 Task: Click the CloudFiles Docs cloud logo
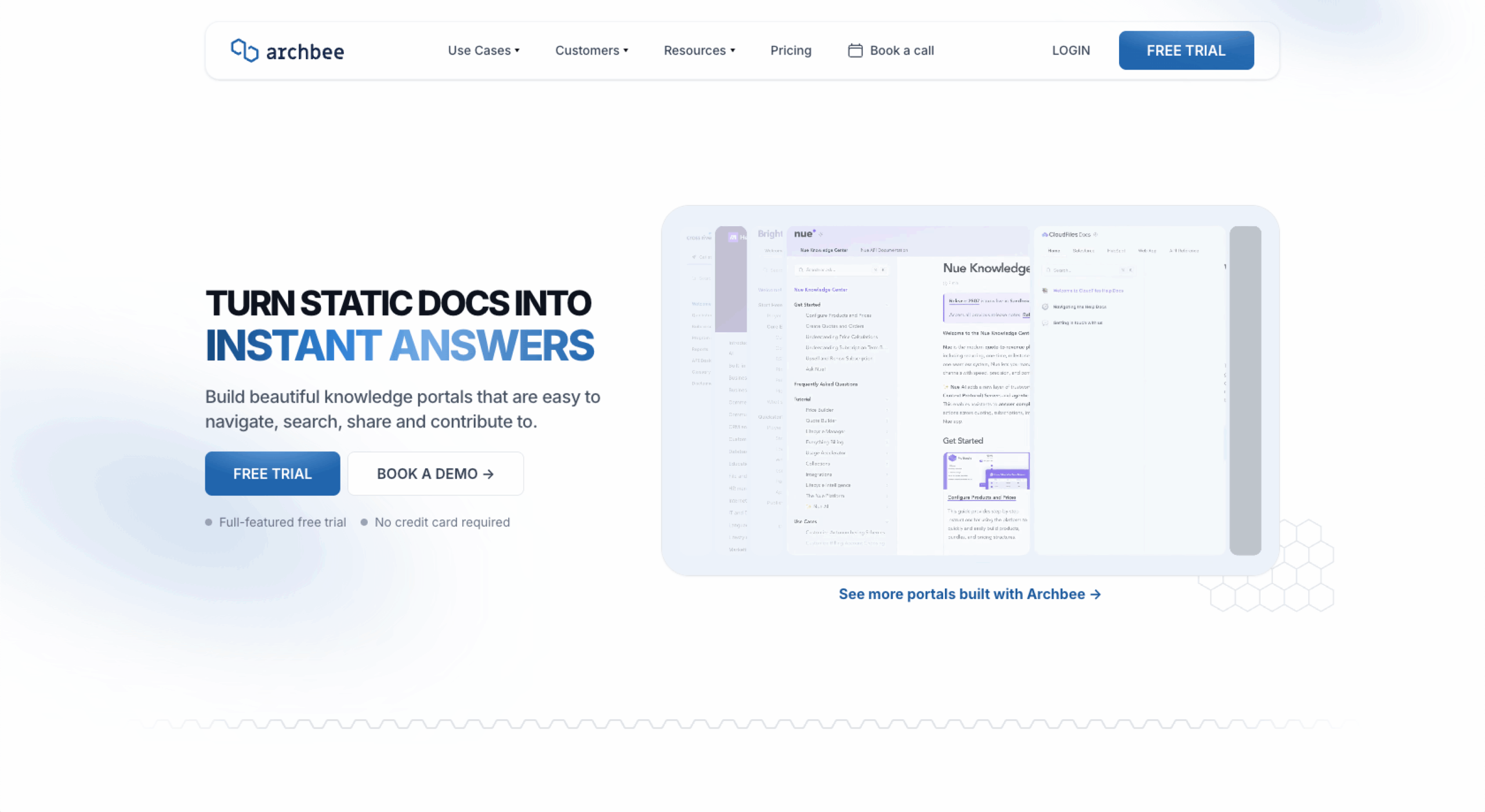tap(1045, 234)
